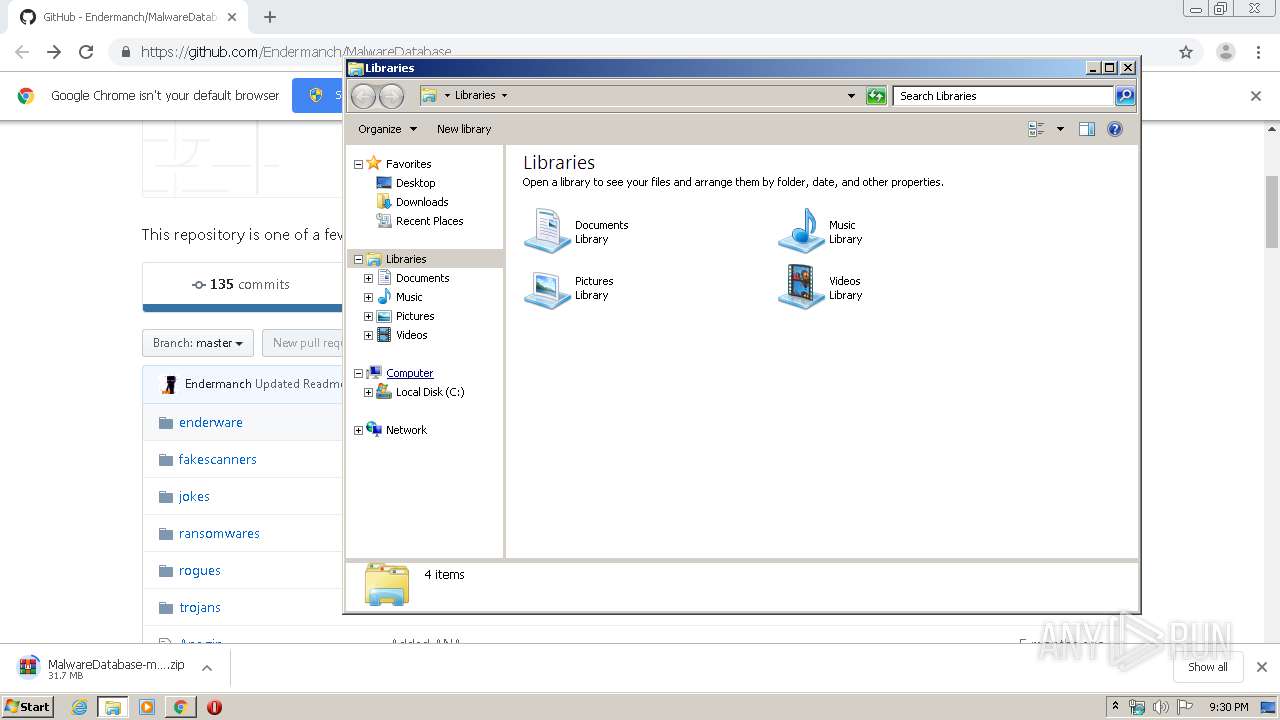
Task: Open a new Chrome tab
Action: 270,17
